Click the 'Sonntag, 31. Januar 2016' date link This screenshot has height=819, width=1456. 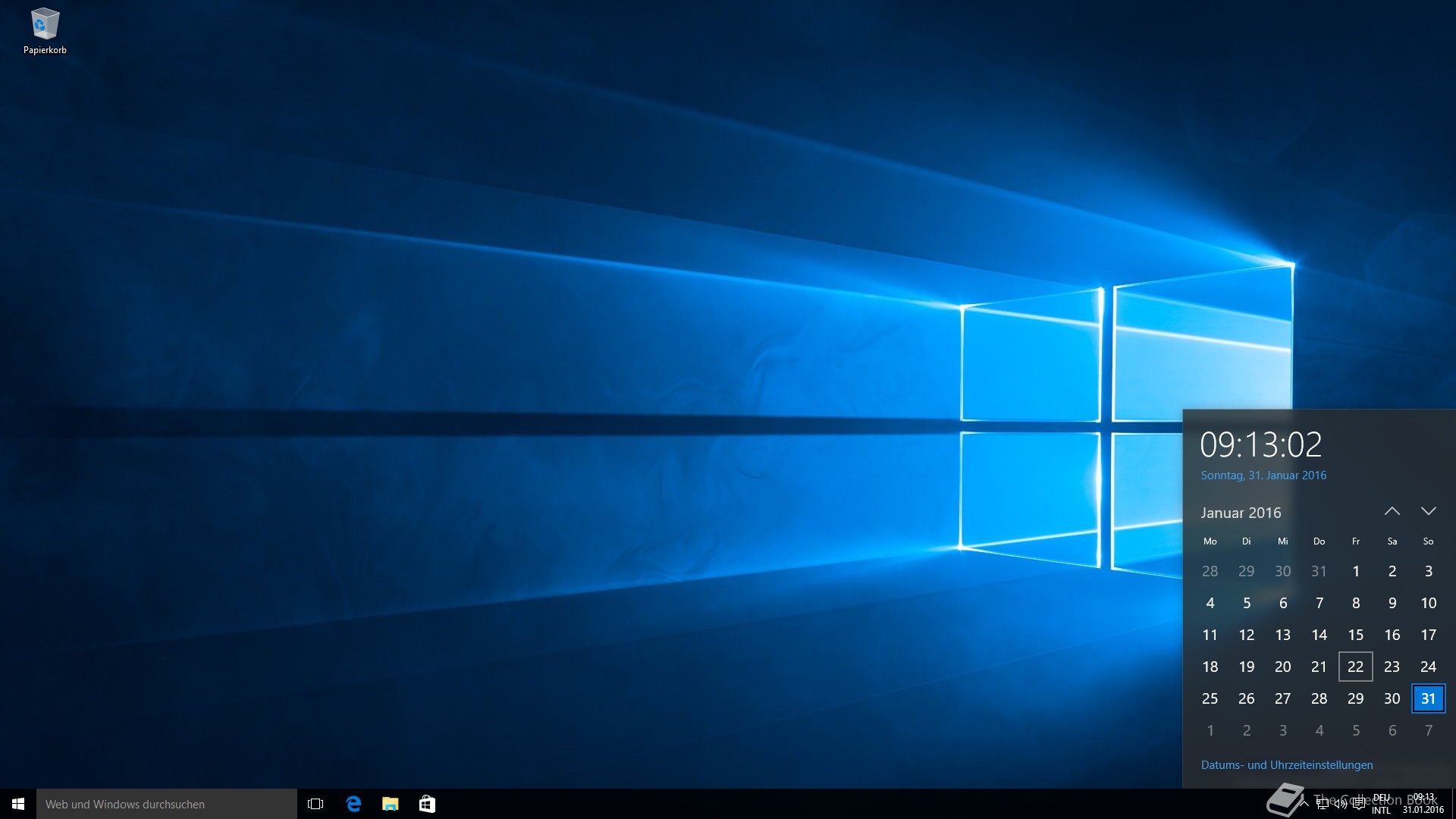coord(1263,475)
